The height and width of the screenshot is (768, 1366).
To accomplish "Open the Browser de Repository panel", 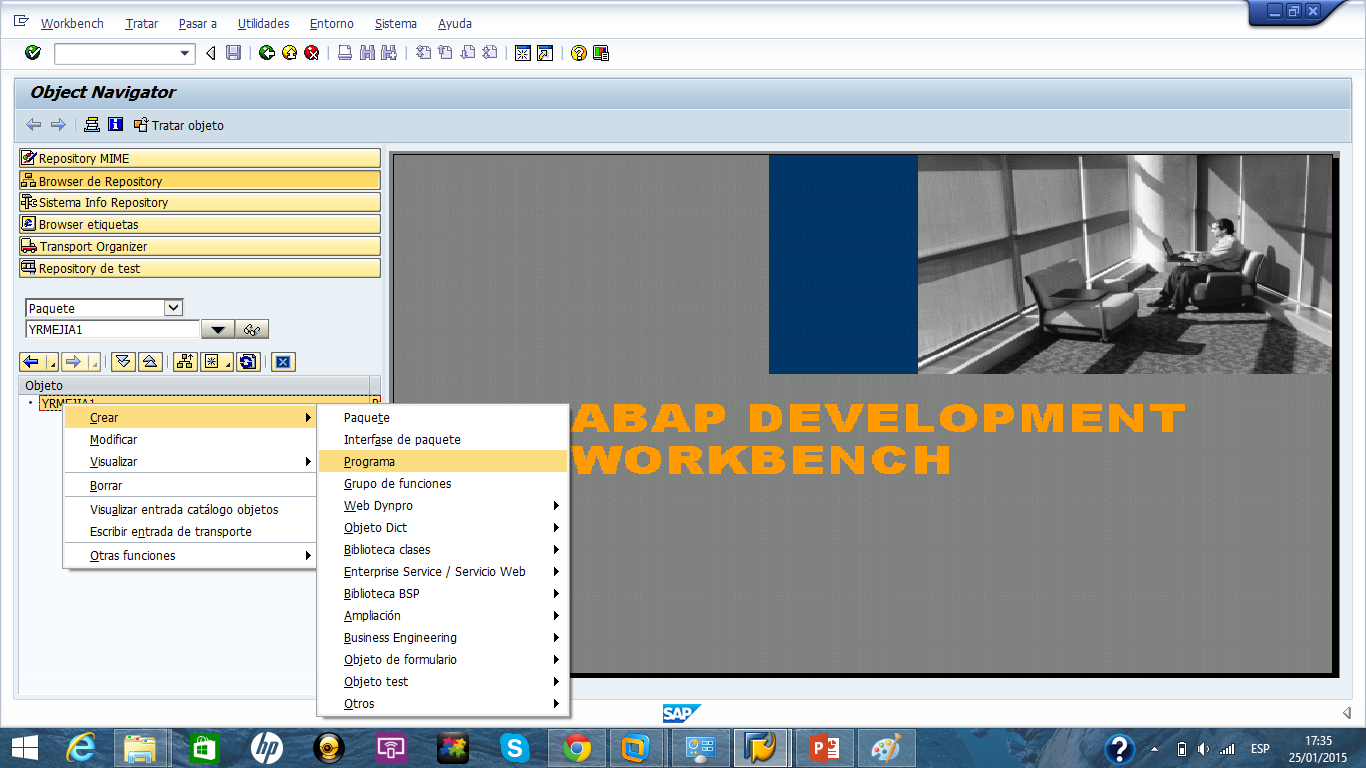I will pyautogui.click(x=200, y=180).
